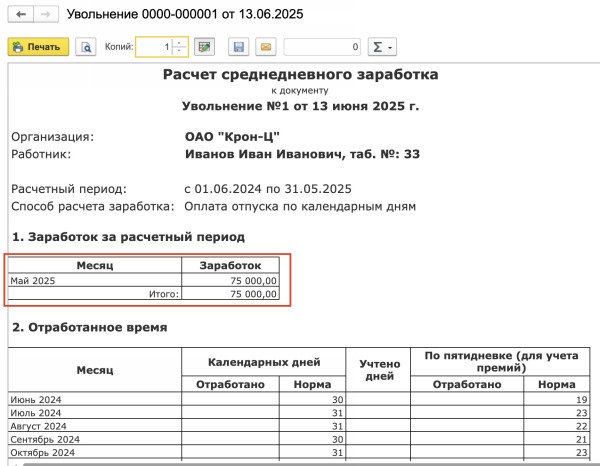This screenshot has width=600, height=466.
Task: Save the report with floppy disk icon
Action: pos(238,47)
